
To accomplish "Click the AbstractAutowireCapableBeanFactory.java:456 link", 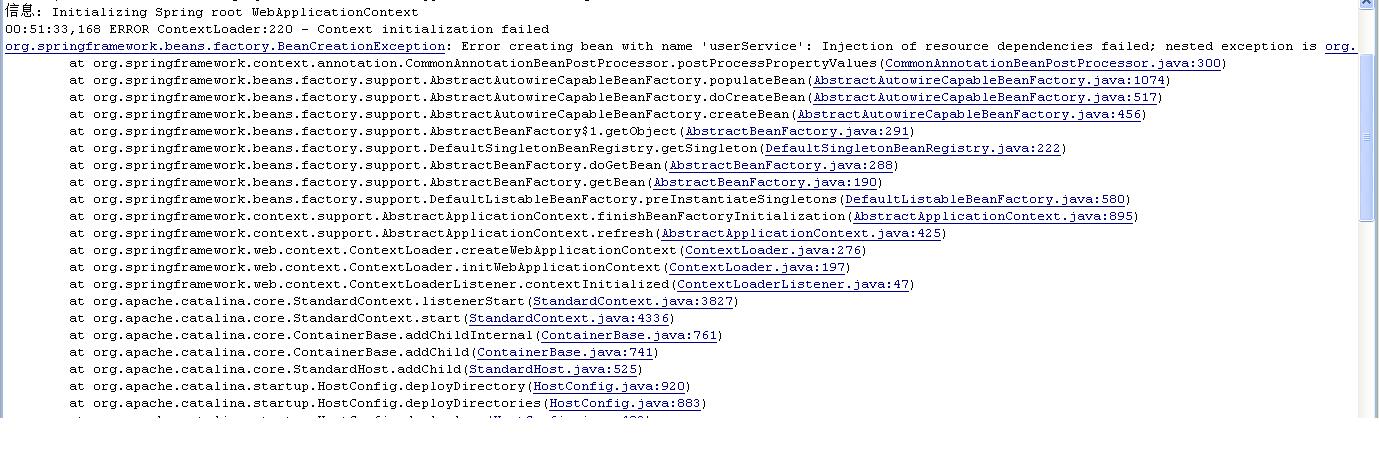I will (x=968, y=114).
